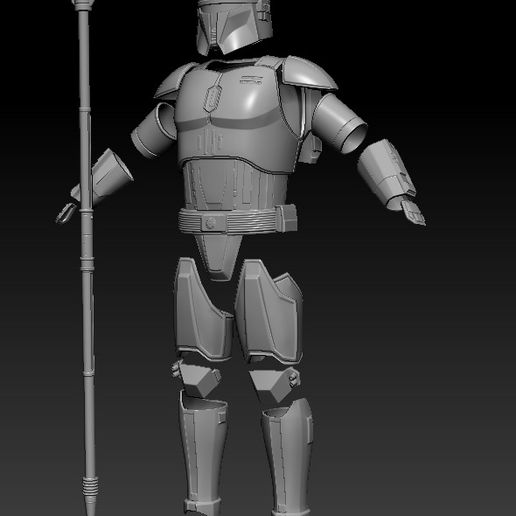Select the pouch attached to the belt

(286, 218)
